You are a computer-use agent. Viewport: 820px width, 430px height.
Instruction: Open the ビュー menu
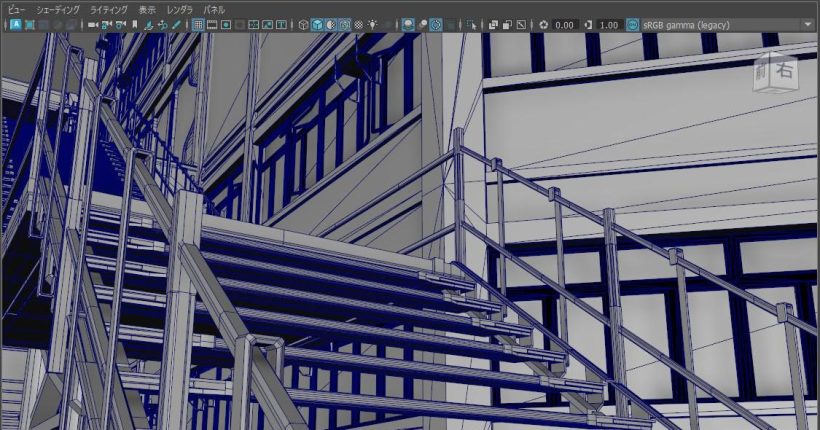click(16, 10)
